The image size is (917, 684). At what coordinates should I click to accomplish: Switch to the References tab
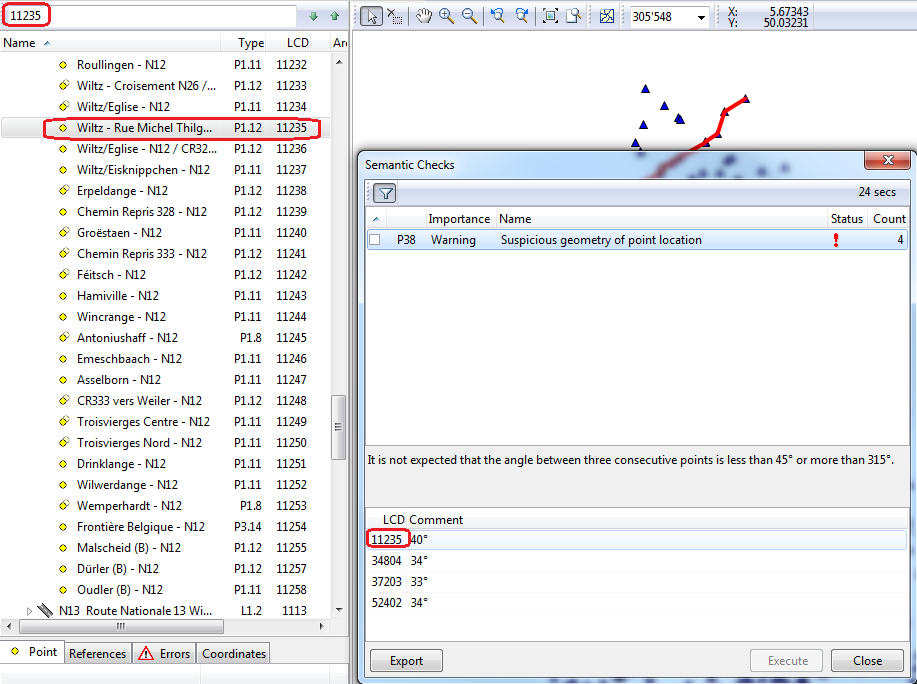97,653
